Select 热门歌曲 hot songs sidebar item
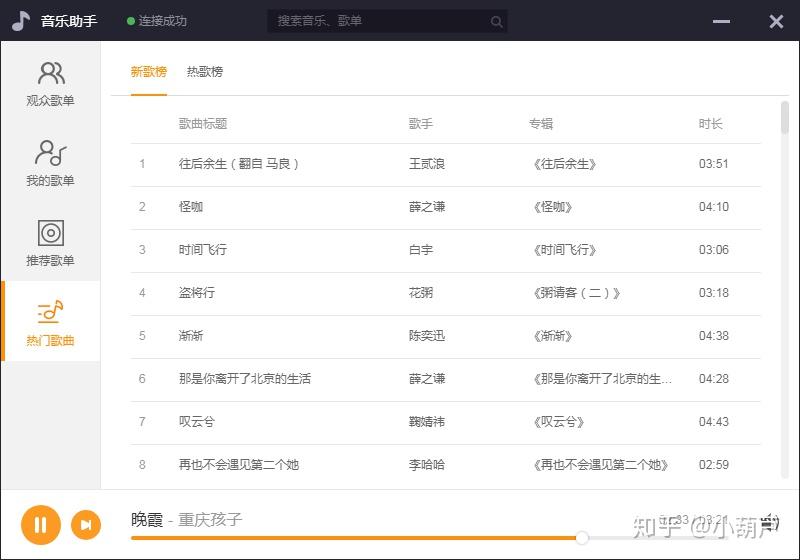The height and width of the screenshot is (560, 800). [50, 323]
